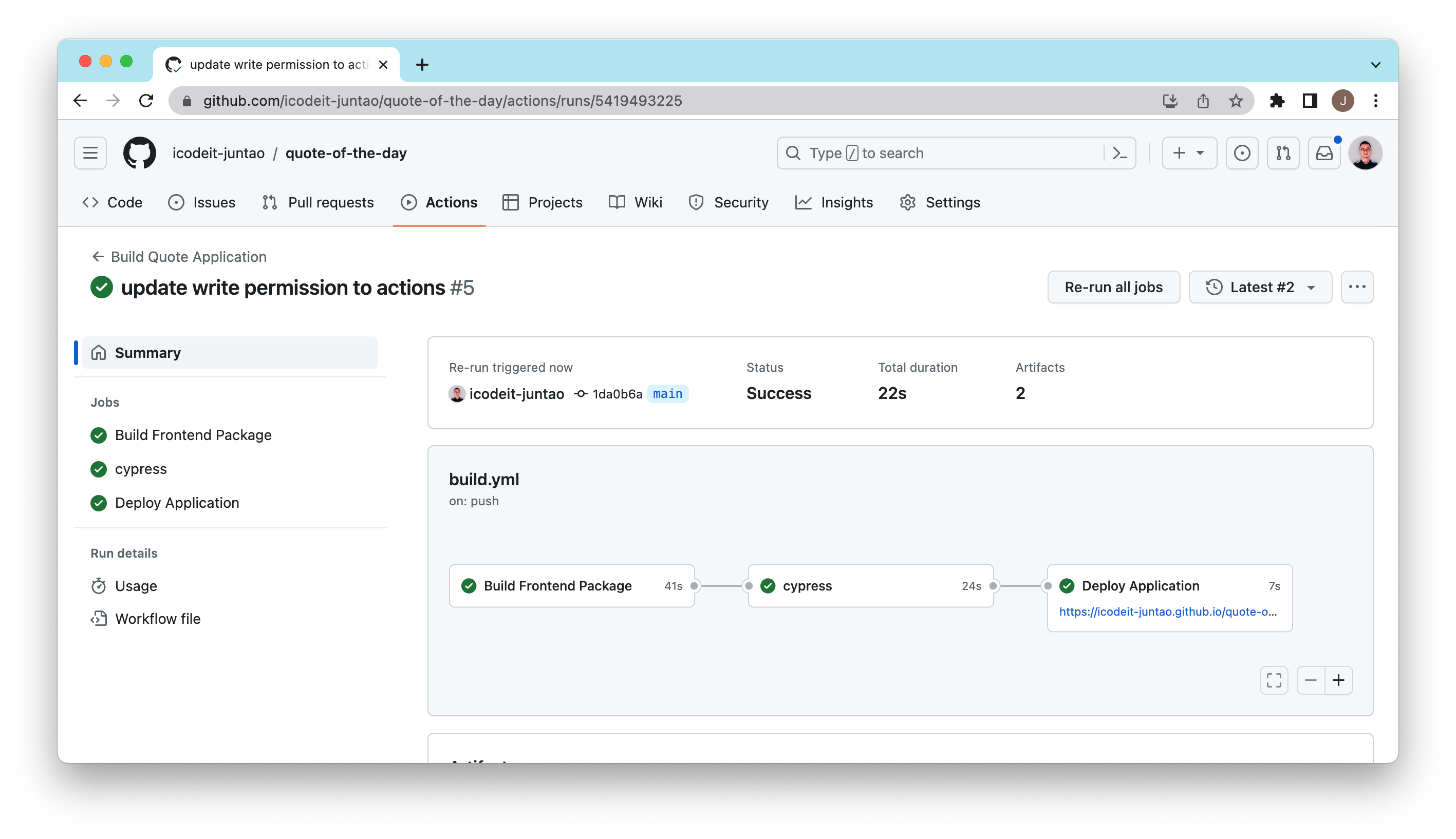Image resolution: width=1456 pixels, height=839 pixels.
Task: Open the create new plus dropdown
Action: click(1188, 154)
